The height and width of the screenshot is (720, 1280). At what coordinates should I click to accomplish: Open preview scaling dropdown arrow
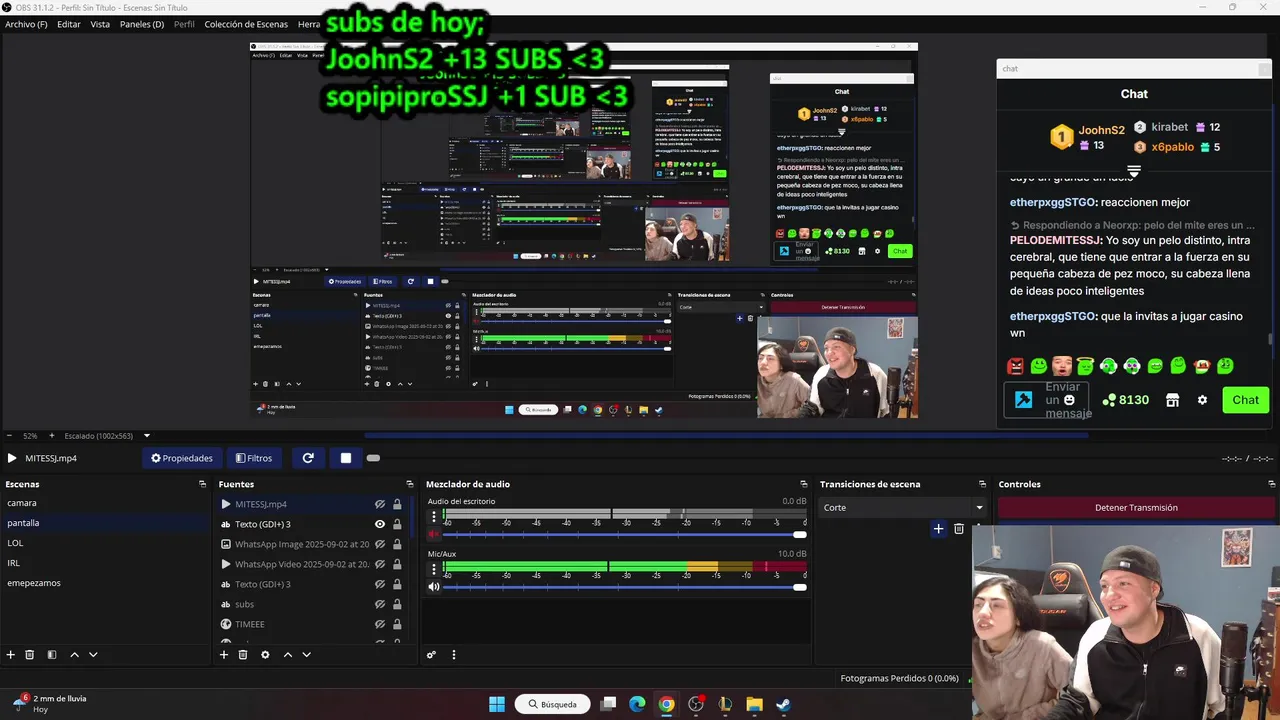(x=147, y=436)
